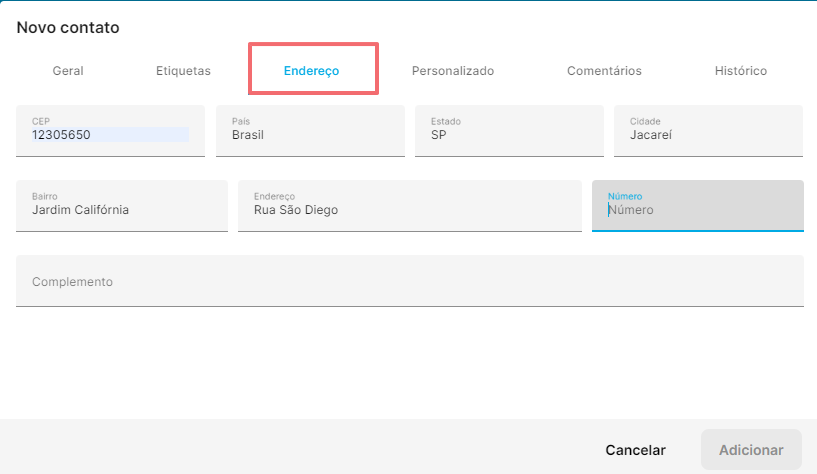The height and width of the screenshot is (474, 817).
Task: Focus the Número input field
Action: (x=698, y=206)
